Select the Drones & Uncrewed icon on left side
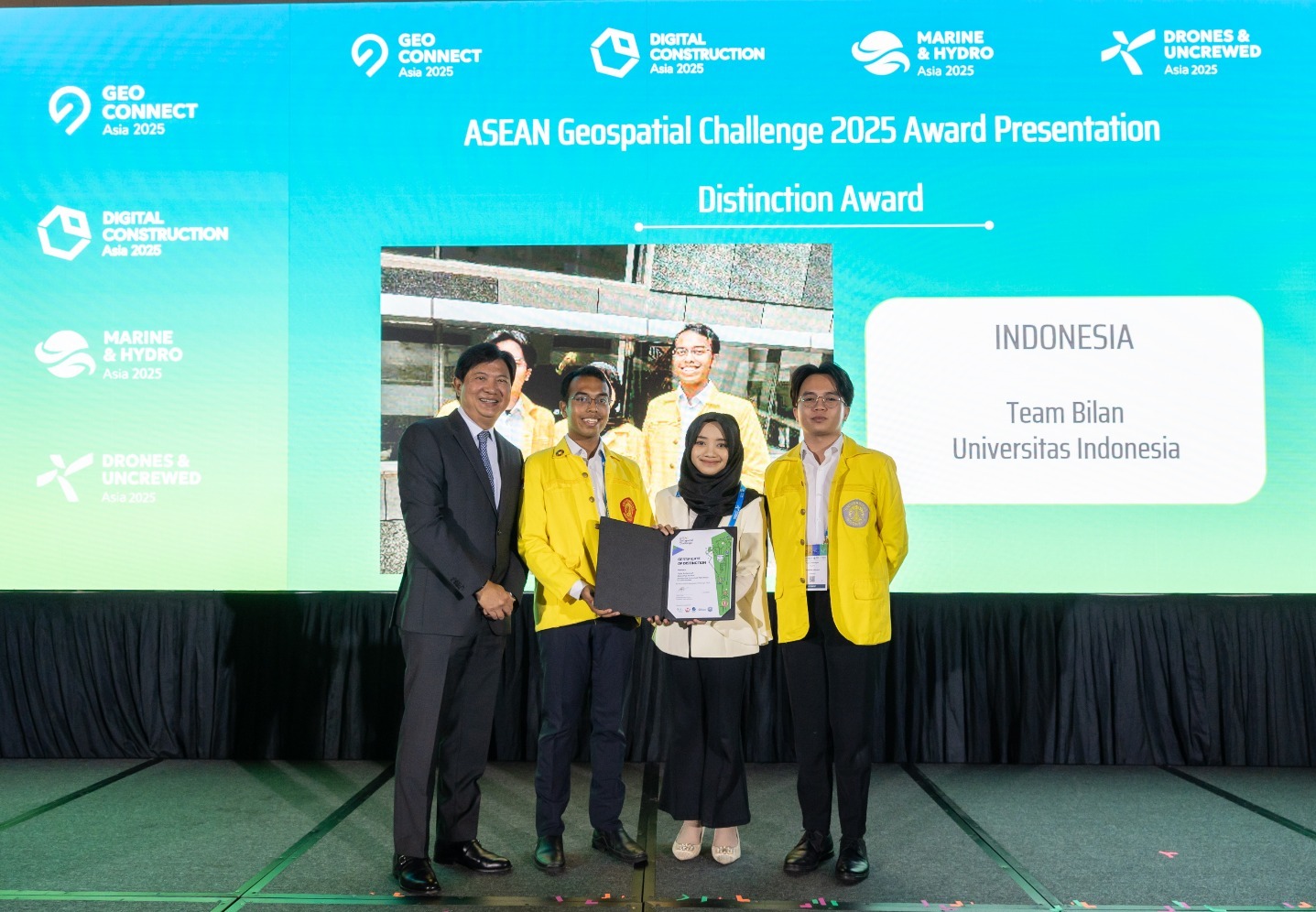Screen dimensions: 1316x912 tap(64, 477)
